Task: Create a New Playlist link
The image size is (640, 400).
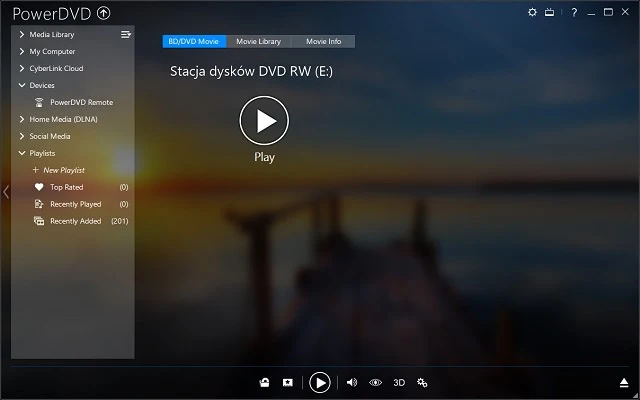Action: [x=64, y=170]
